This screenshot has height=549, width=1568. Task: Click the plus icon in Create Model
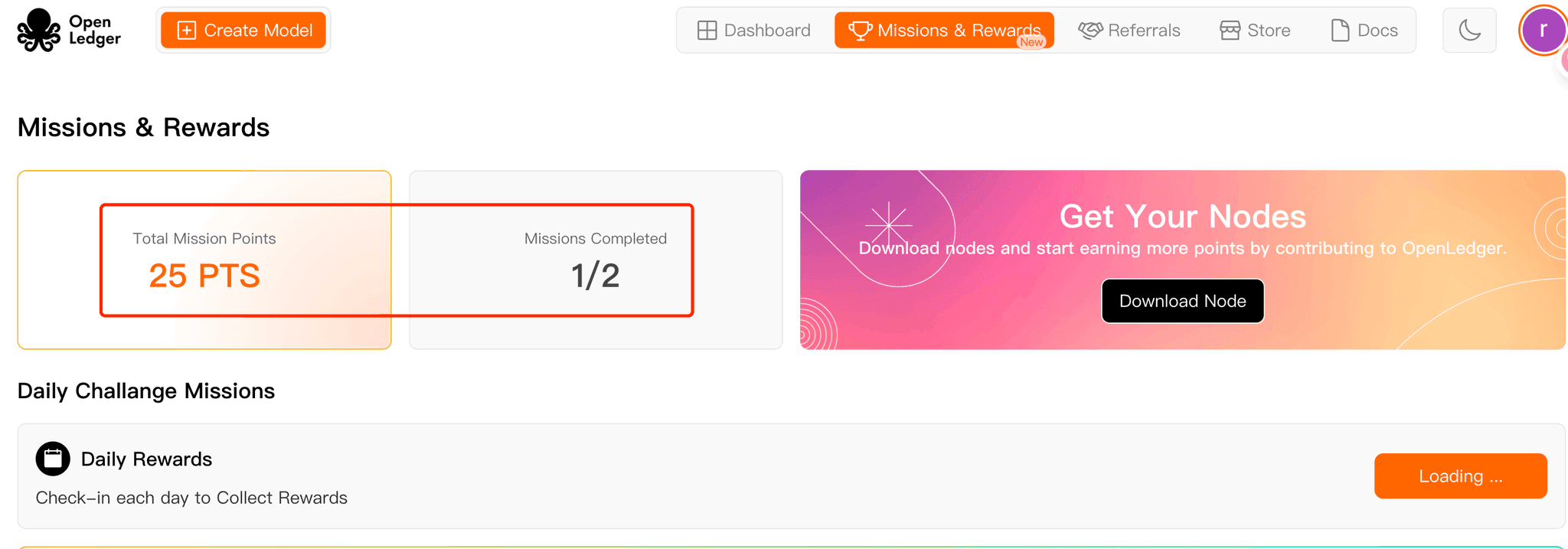tap(186, 31)
